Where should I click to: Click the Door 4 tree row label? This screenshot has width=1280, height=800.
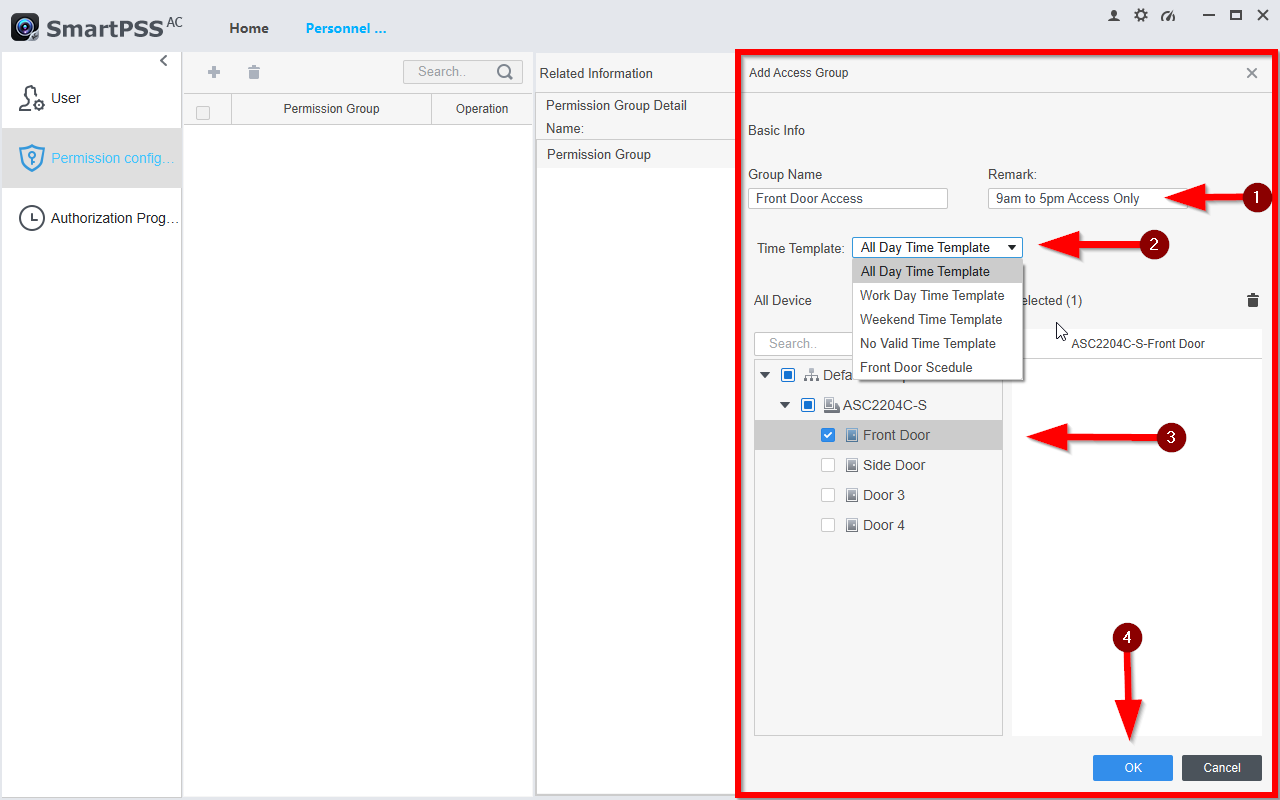click(884, 525)
